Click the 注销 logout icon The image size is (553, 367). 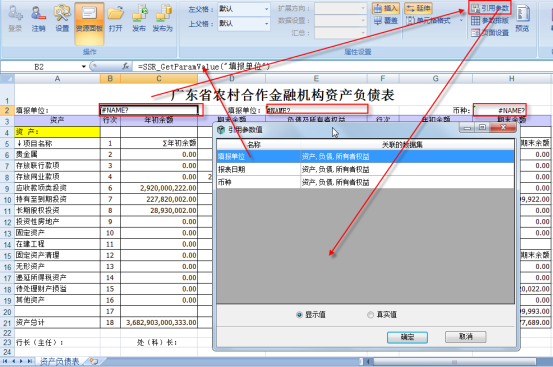pos(38,18)
